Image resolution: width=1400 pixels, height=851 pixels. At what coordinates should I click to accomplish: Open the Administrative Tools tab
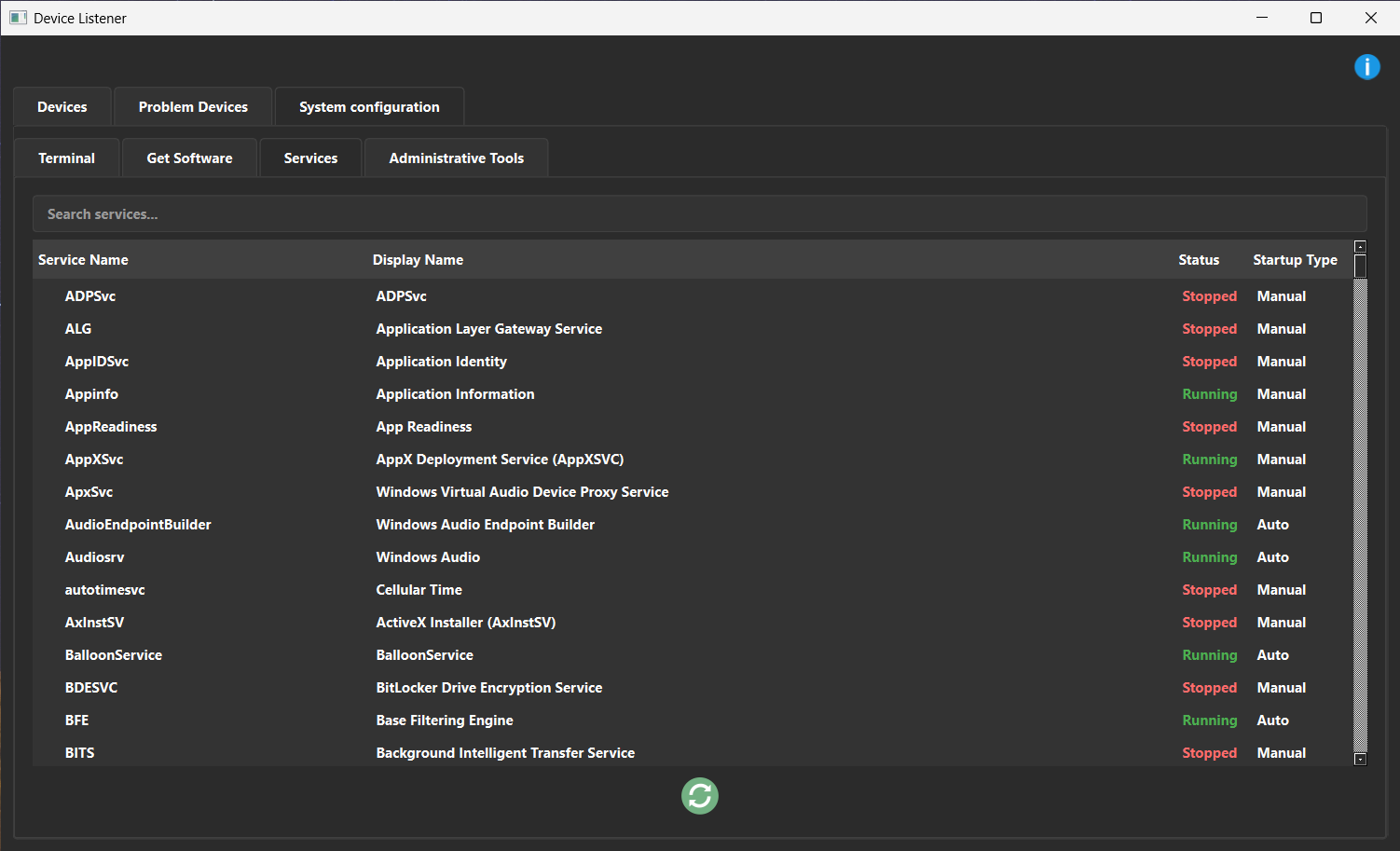click(x=456, y=158)
